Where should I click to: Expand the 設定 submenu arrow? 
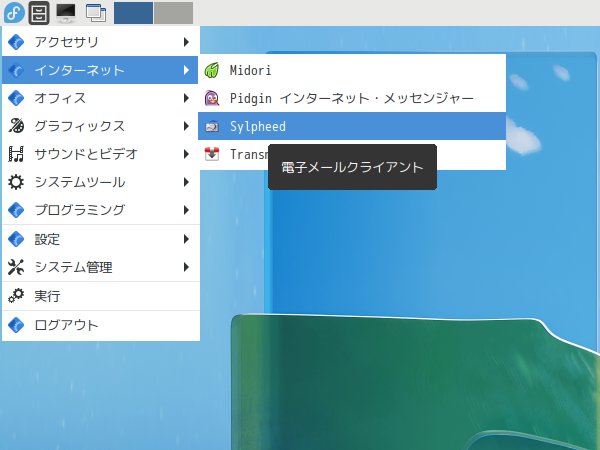pos(186,239)
